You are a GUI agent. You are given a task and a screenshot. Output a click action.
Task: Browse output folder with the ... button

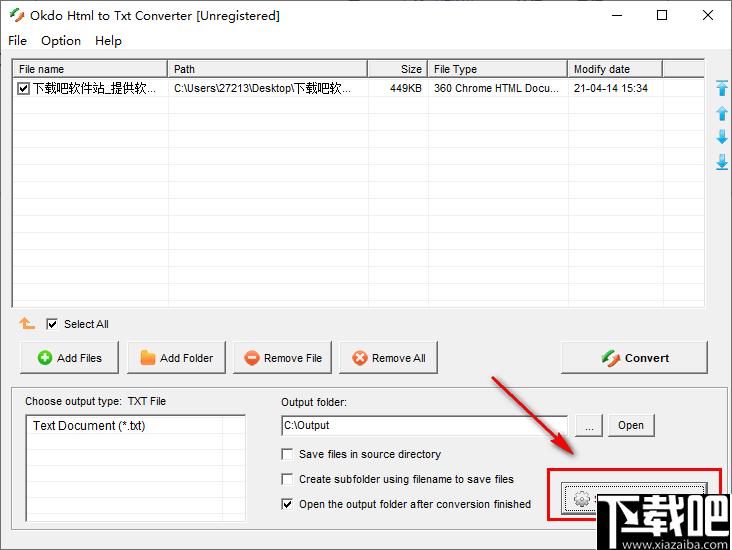pyautogui.click(x=589, y=425)
